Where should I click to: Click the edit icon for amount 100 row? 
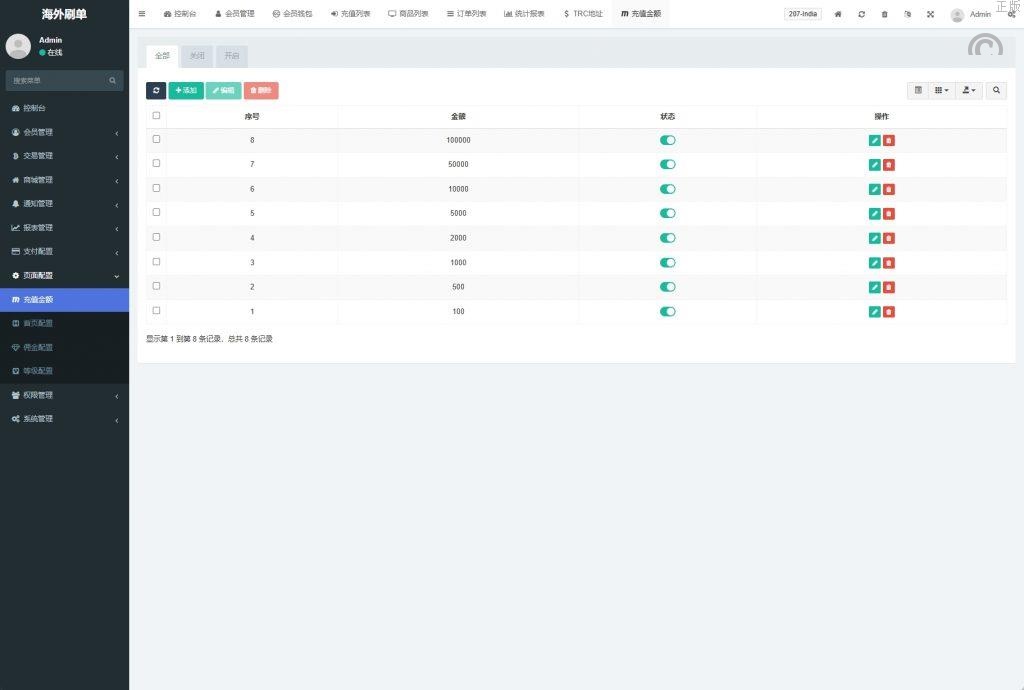[875, 312]
